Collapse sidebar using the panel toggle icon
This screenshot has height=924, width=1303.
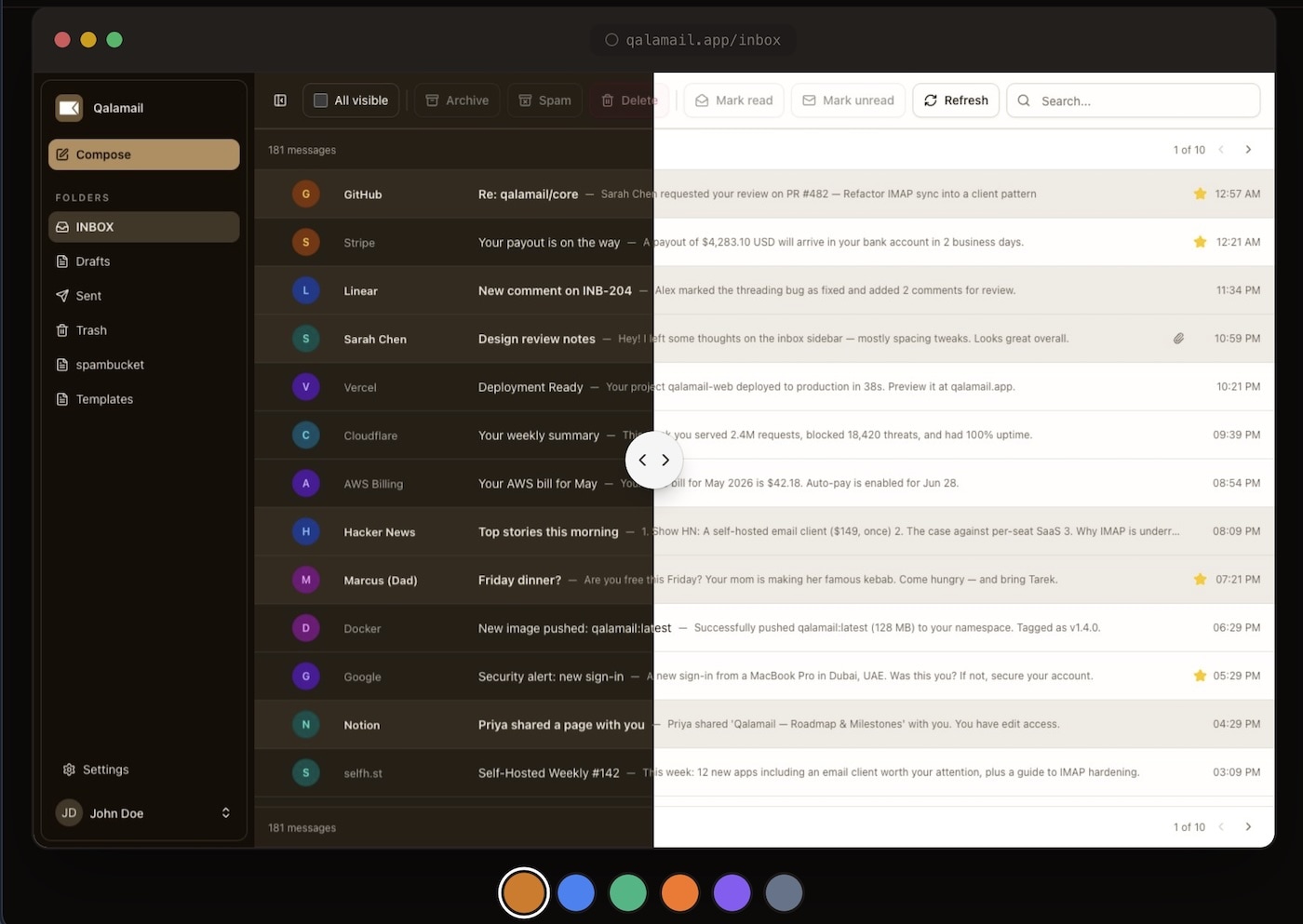click(280, 100)
